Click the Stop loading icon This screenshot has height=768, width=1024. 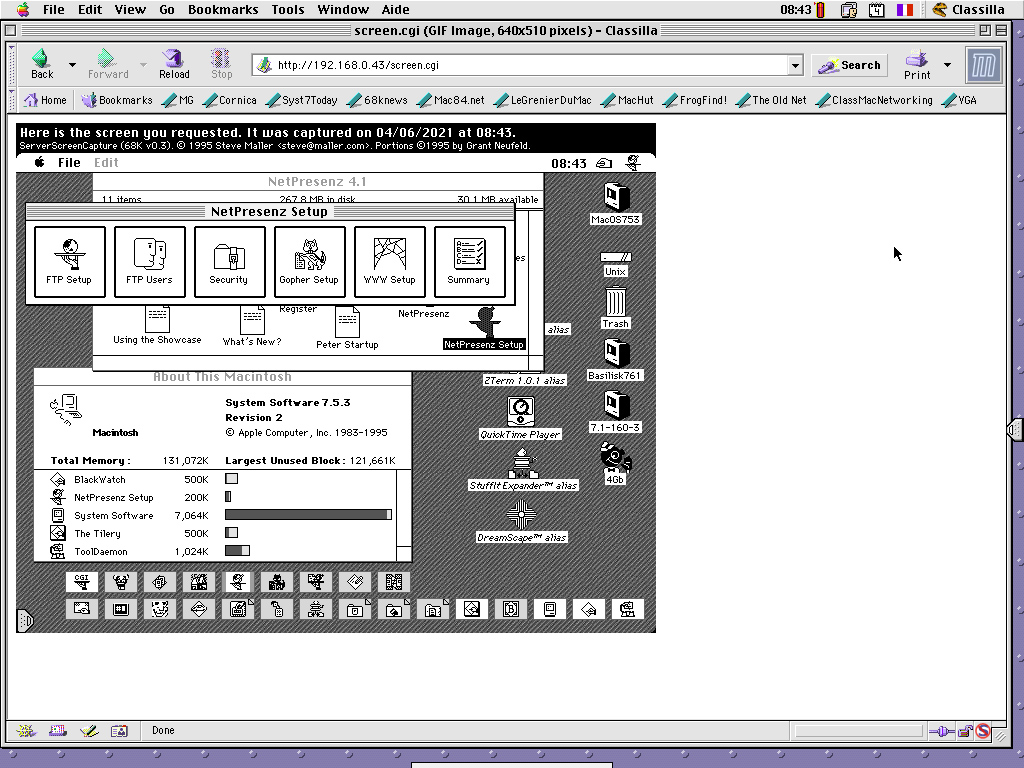coord(221,59)
